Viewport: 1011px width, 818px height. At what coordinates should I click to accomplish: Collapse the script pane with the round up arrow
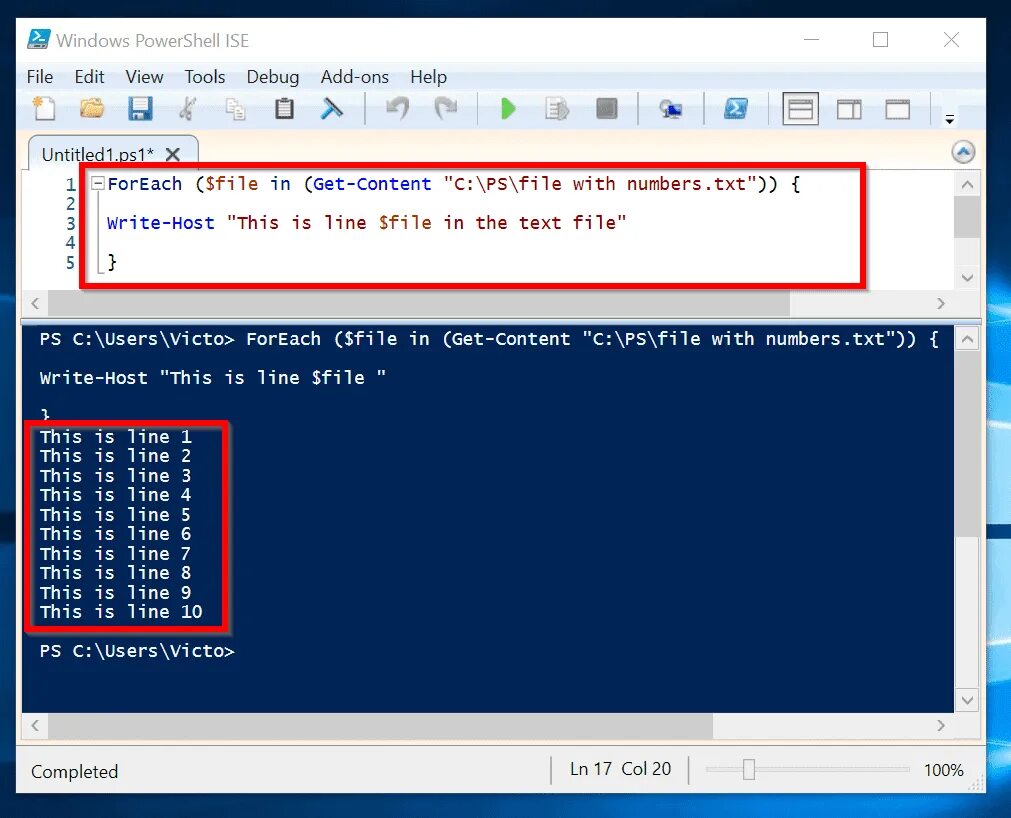click(963, 153)
